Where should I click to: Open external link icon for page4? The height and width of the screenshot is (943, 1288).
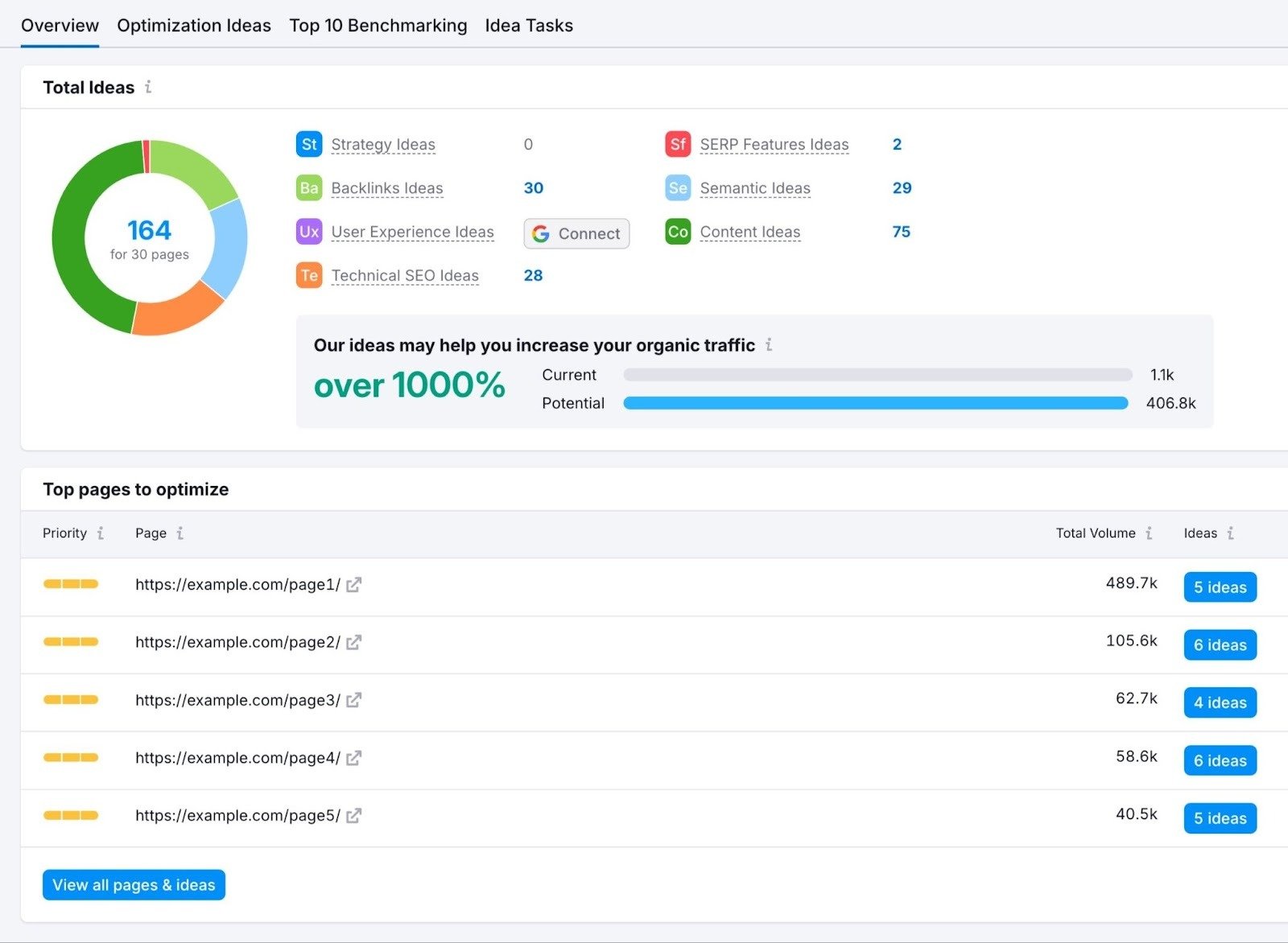(354, 758)
